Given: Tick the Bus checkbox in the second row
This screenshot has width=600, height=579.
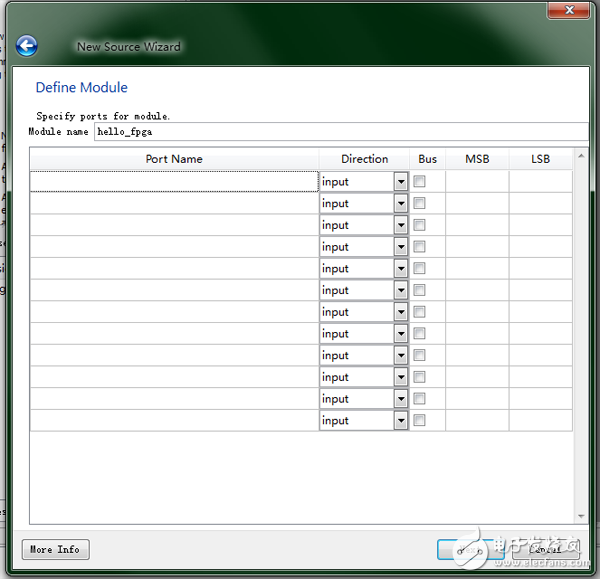Looking at the screenshot, I should [x=420, y=203].
